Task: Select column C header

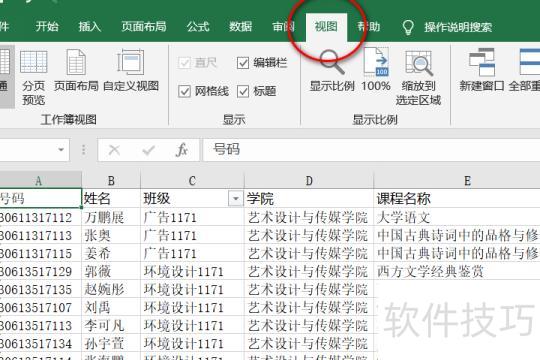Action: (x=192, y=180)
